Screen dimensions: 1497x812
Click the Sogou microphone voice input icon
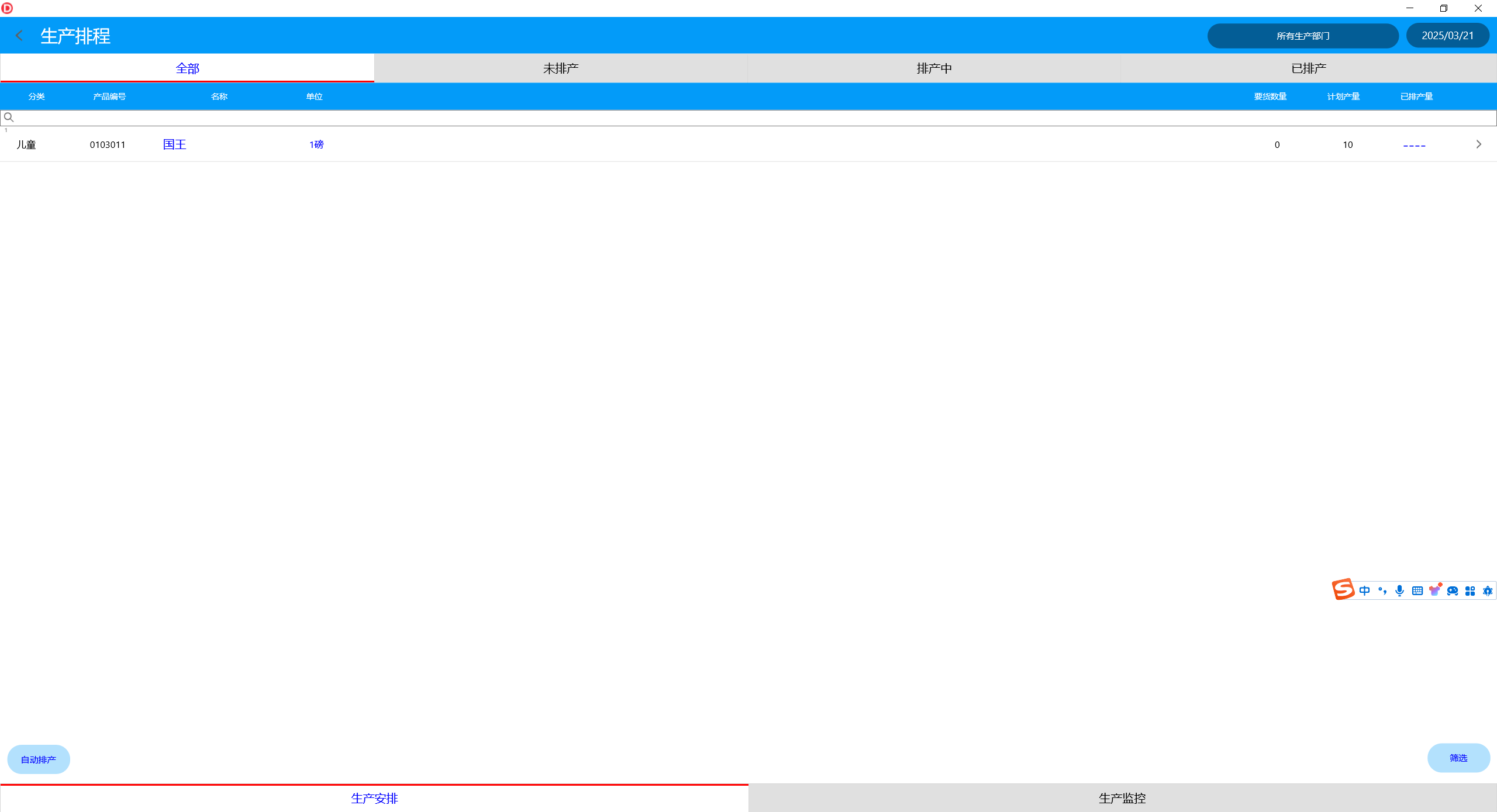click(1399, 591)
